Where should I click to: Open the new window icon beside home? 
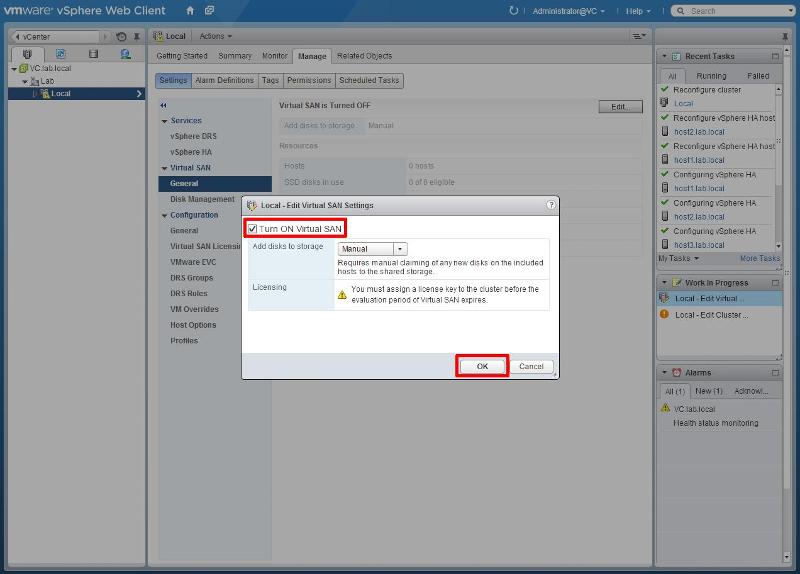209,10
